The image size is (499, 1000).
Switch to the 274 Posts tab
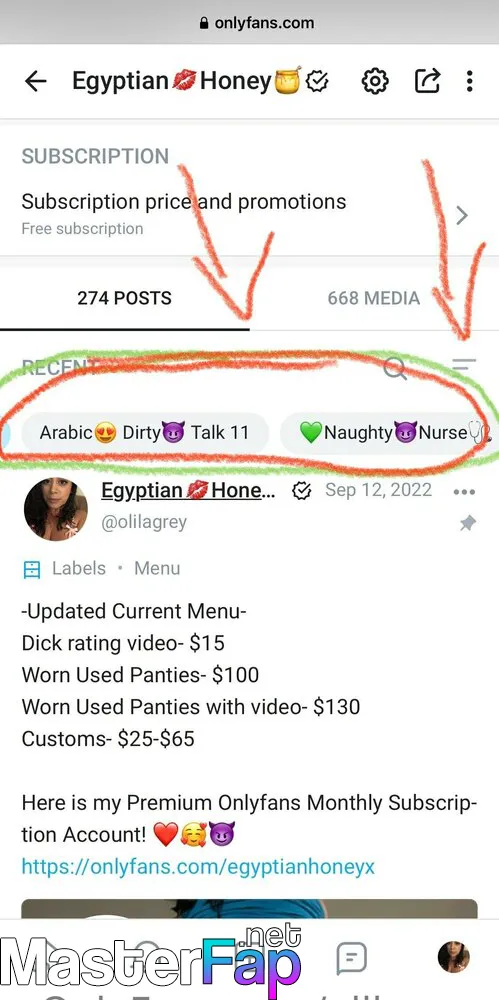point(124,298)
